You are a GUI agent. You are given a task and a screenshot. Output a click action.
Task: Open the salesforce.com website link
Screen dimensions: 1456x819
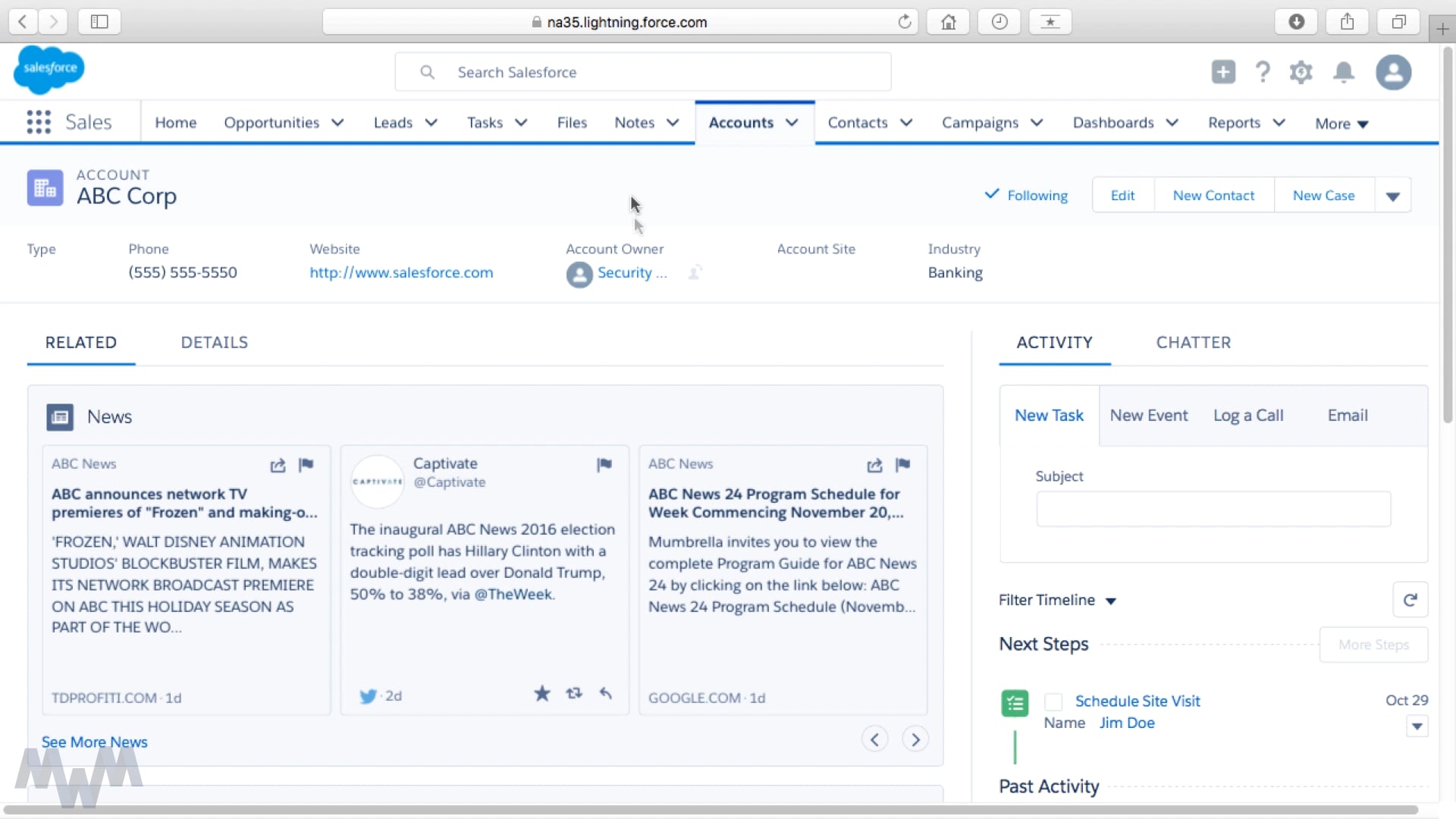point(401,272)
